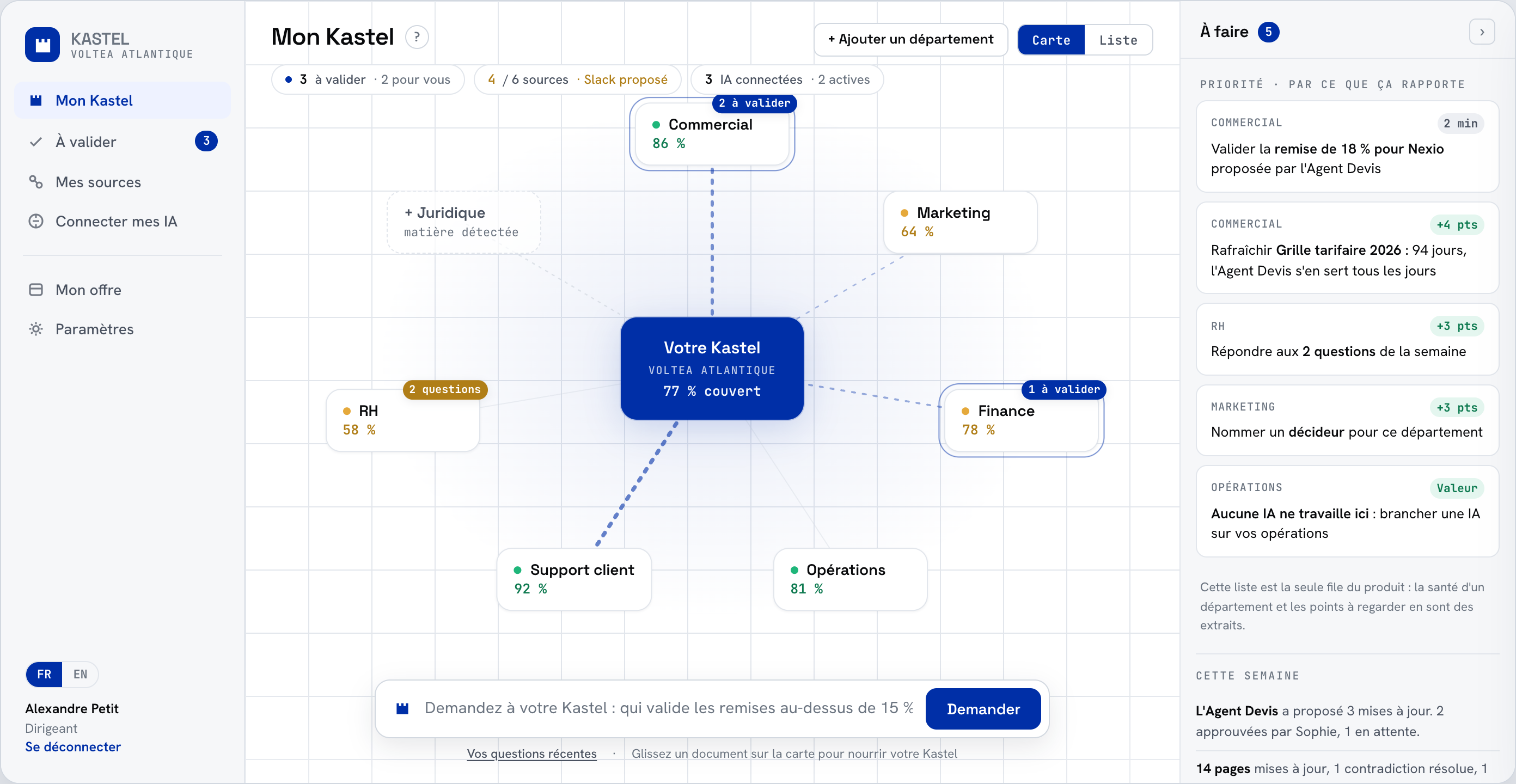Open Paramètres page

[123, 329]
